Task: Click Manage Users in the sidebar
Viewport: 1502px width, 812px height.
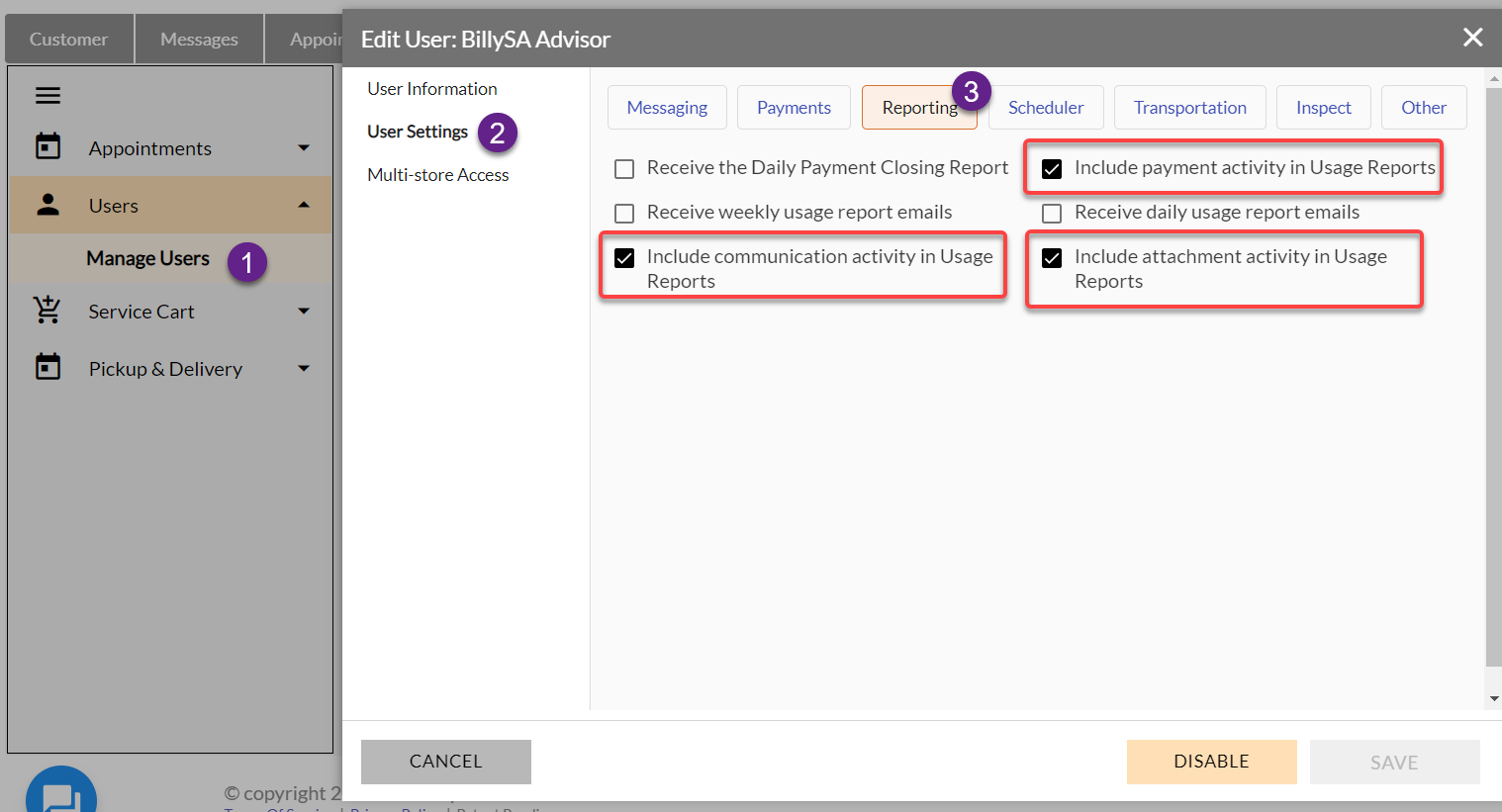Action: pyautogui.click(x=148, y=258)
